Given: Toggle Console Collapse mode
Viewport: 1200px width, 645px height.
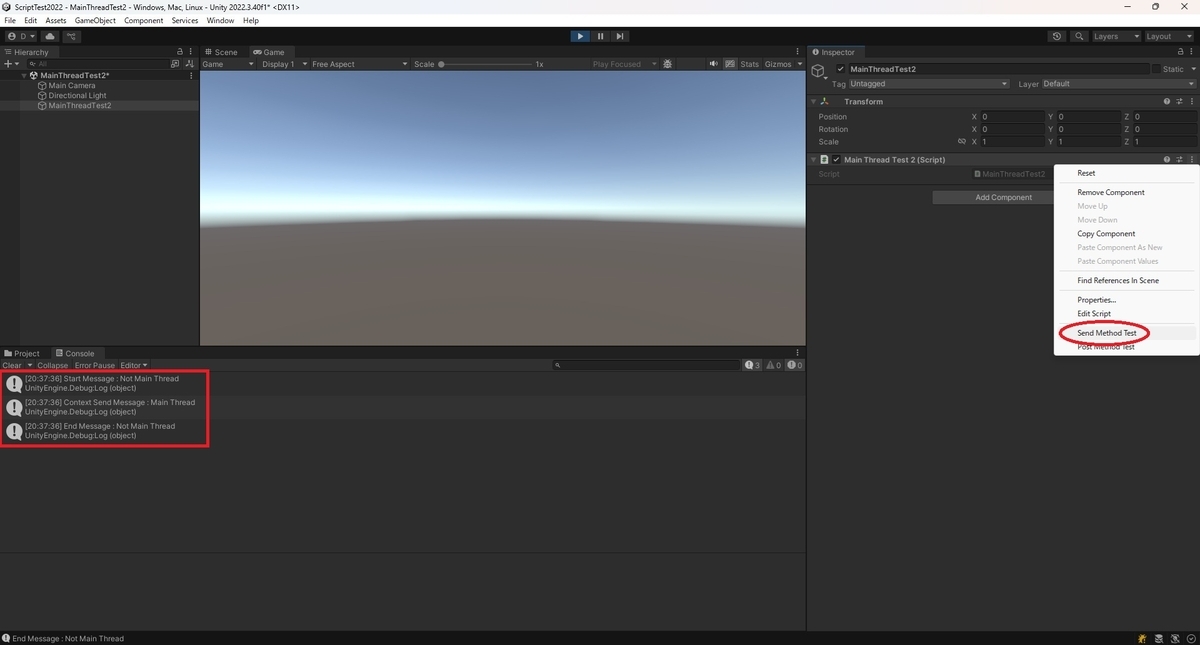Looking at the screenshot, I should tap(53, 366).
